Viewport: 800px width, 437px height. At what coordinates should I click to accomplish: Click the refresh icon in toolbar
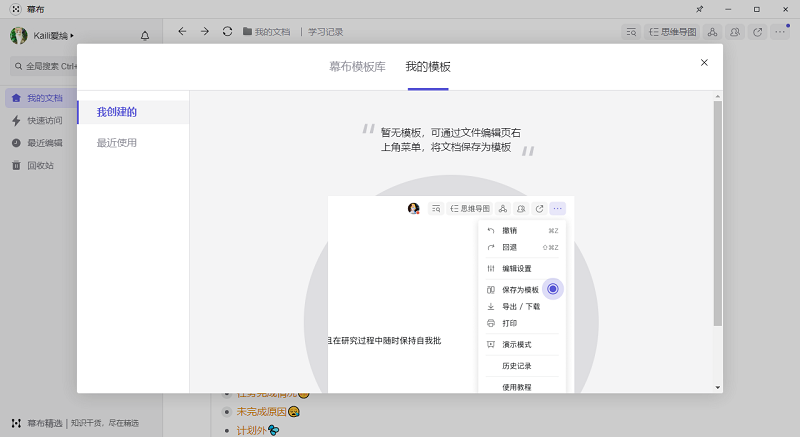[228, 31]
